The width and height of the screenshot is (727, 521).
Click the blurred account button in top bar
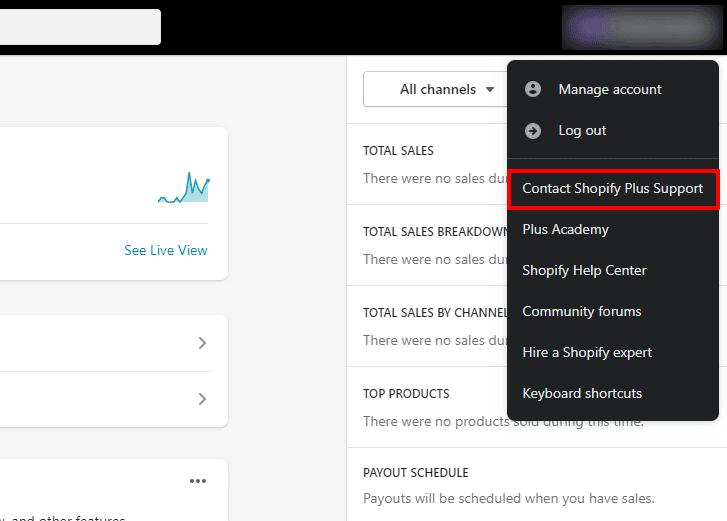coord(642,27)
